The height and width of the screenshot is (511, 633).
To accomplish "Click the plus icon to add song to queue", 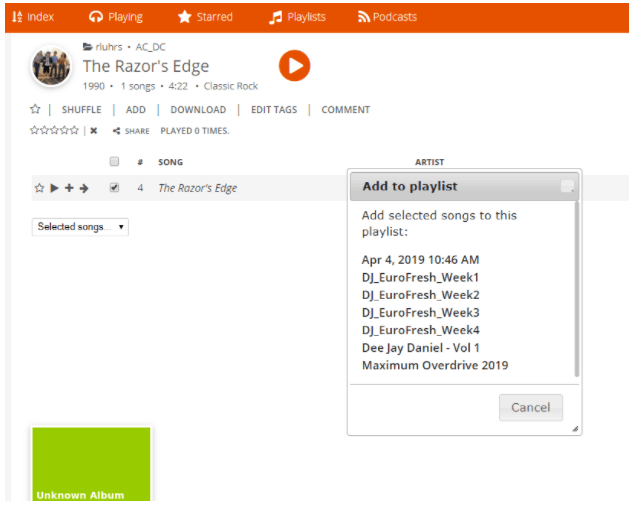I will click(x=69, y=188).
